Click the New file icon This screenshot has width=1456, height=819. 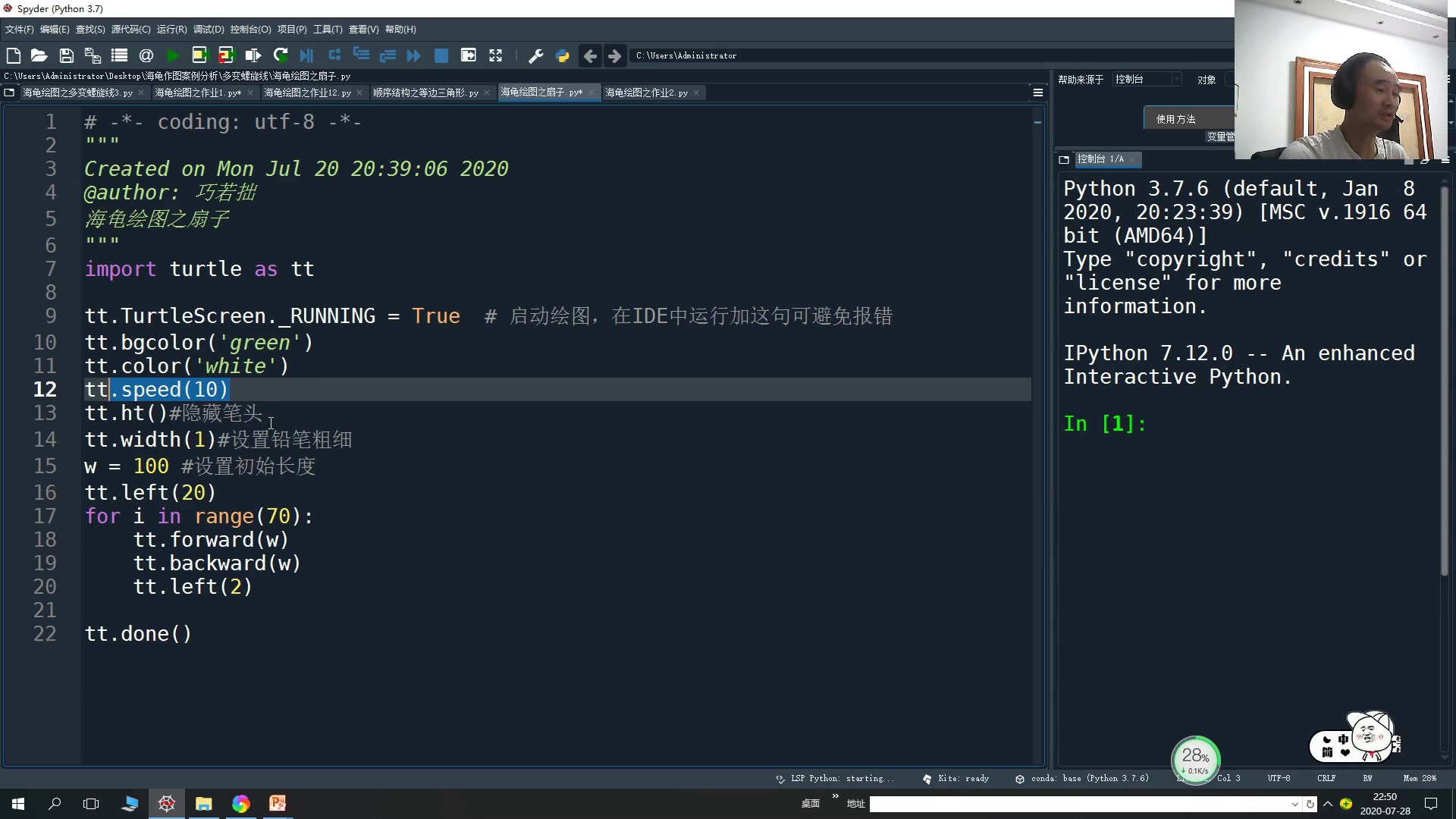coord(13,55)
